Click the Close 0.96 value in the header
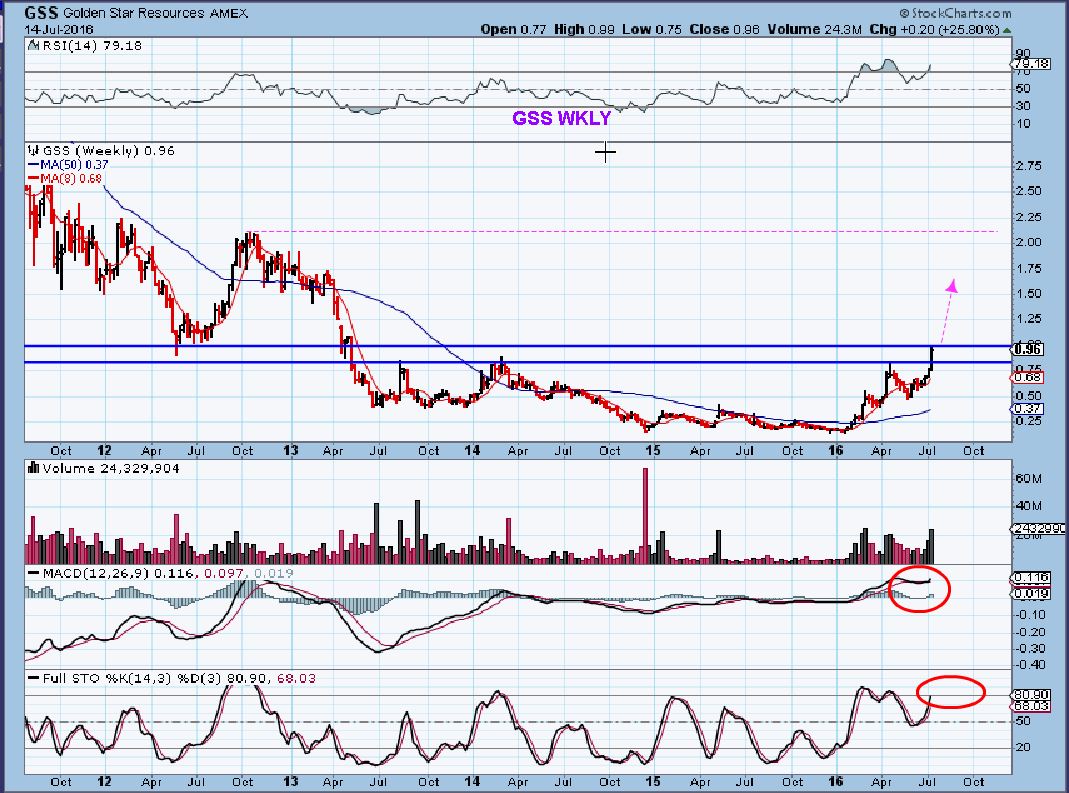Image resolution: width=1069 pixels, height=793 pixels. 724,29
